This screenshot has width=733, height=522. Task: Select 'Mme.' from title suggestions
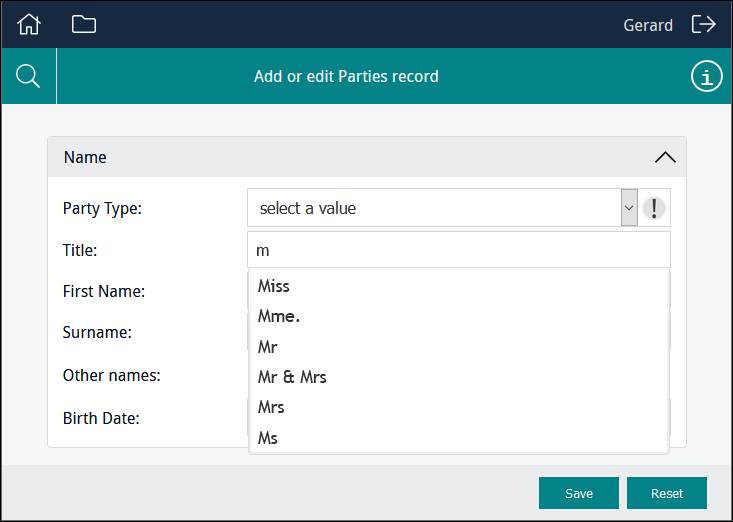tap(279, 317)
